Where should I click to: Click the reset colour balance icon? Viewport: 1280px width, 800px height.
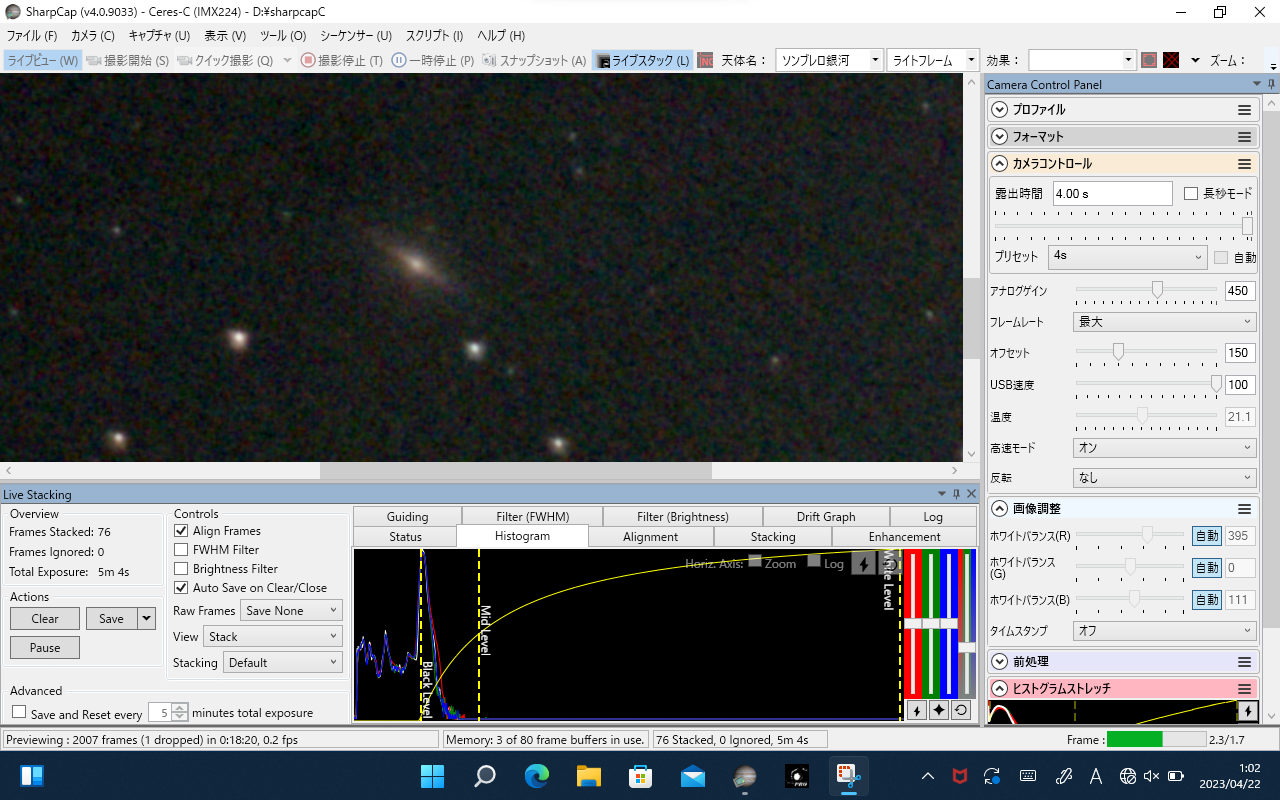960,710
